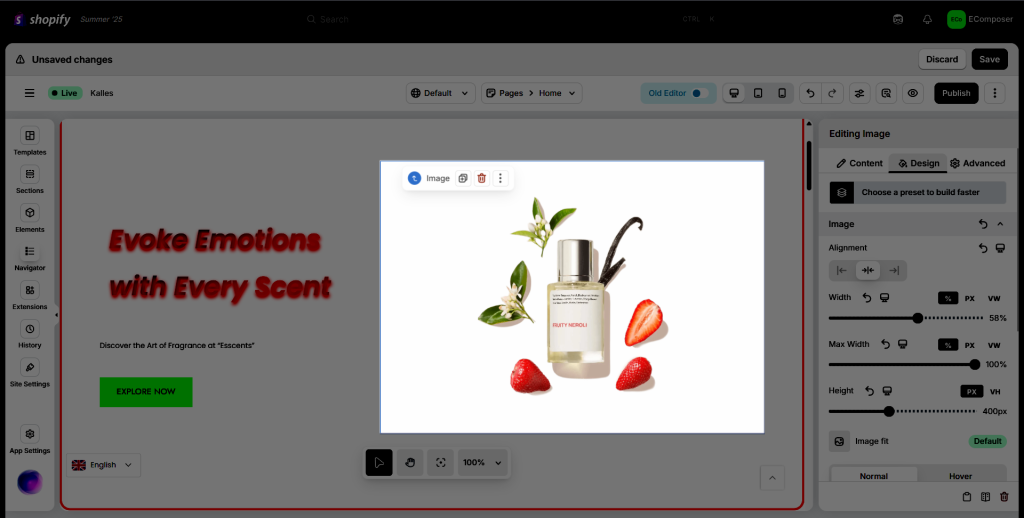Click the Save button
The image size is (1024, 518).
click(989, 59)
